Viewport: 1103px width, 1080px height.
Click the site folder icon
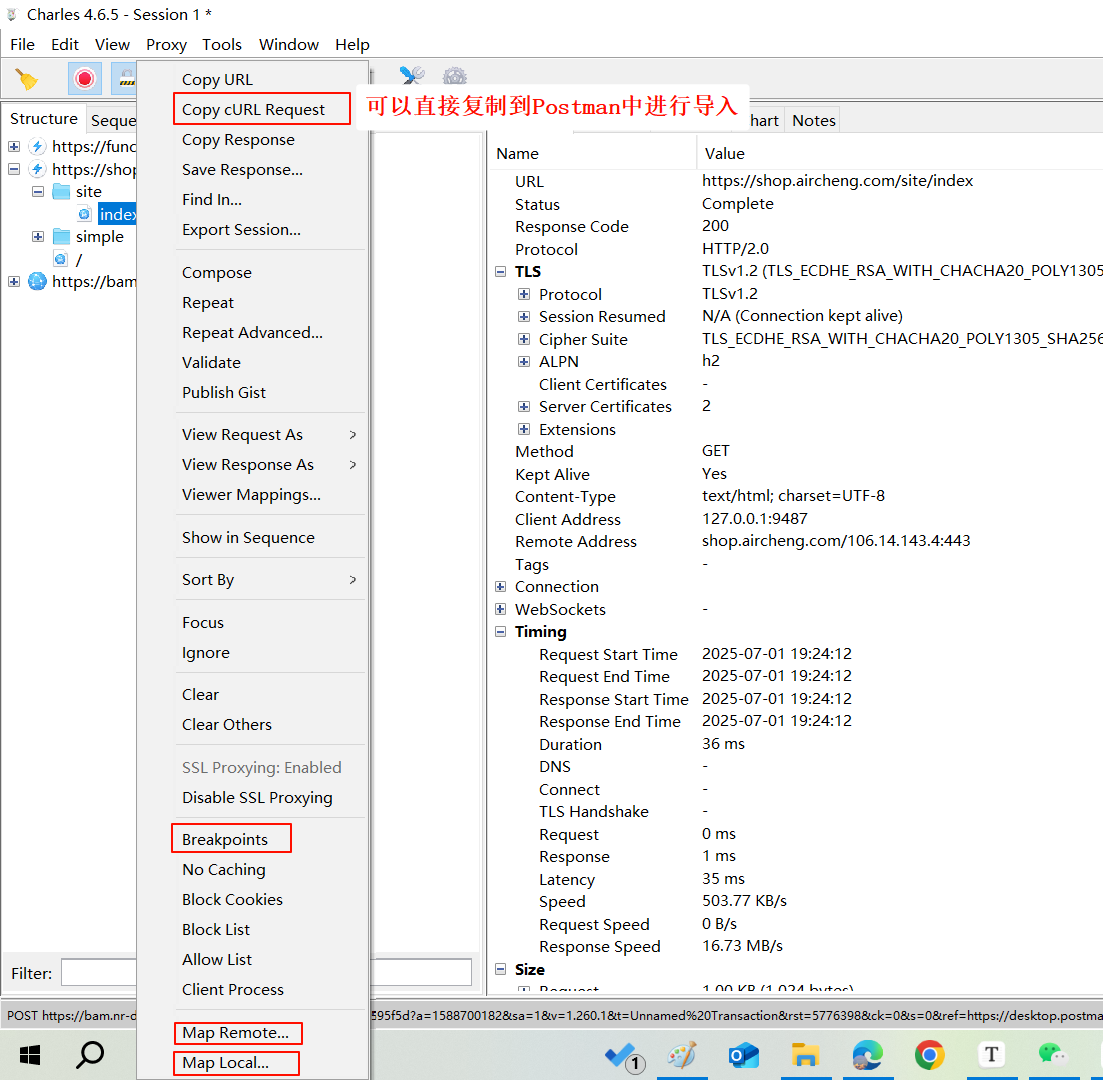tap(61, 191)
